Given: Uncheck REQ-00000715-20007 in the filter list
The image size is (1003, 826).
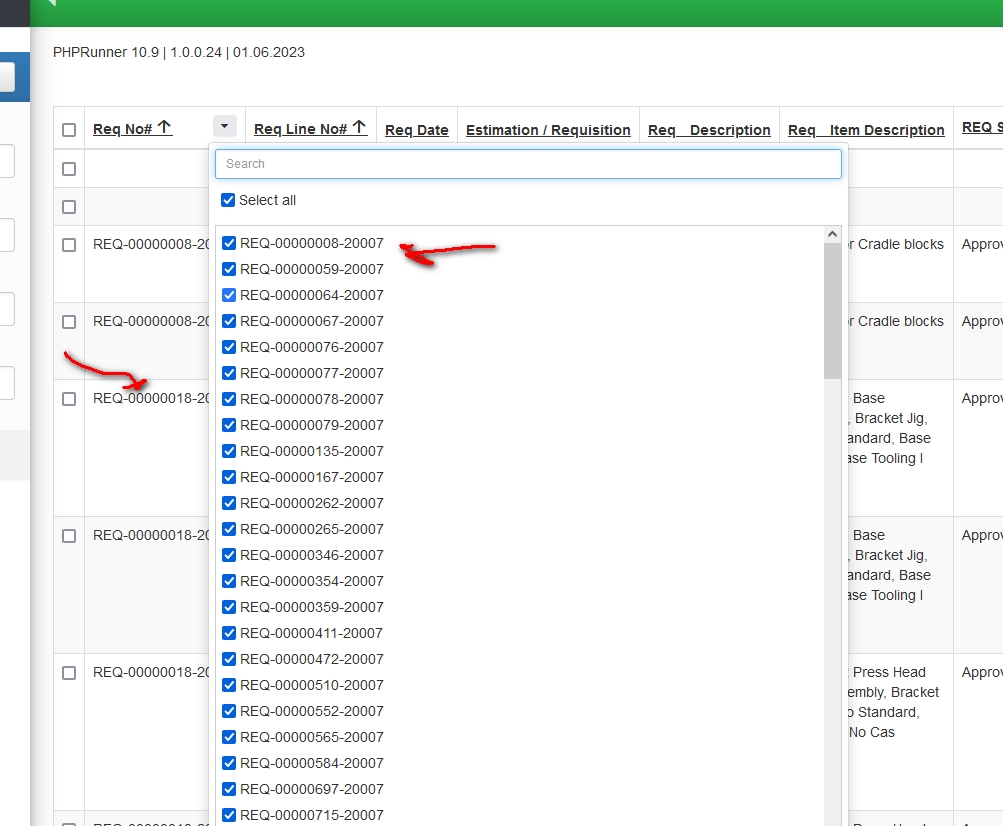Looking at the screenshot, I should point(228,814).
